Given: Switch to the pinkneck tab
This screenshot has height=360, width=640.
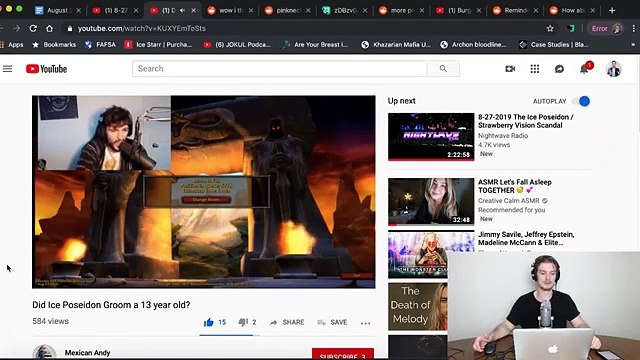Looking at the screenshot, I should tap(287, 10).
